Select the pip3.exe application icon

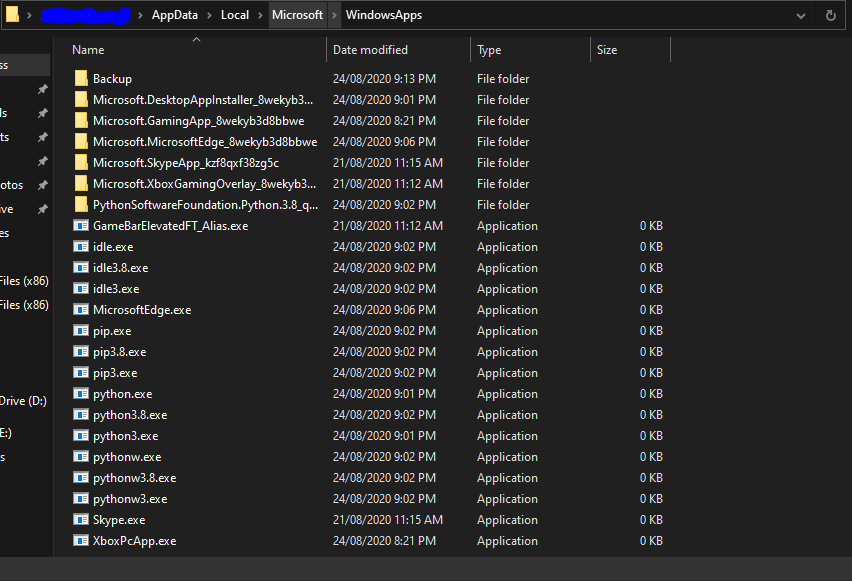click(x=81, y=373)
